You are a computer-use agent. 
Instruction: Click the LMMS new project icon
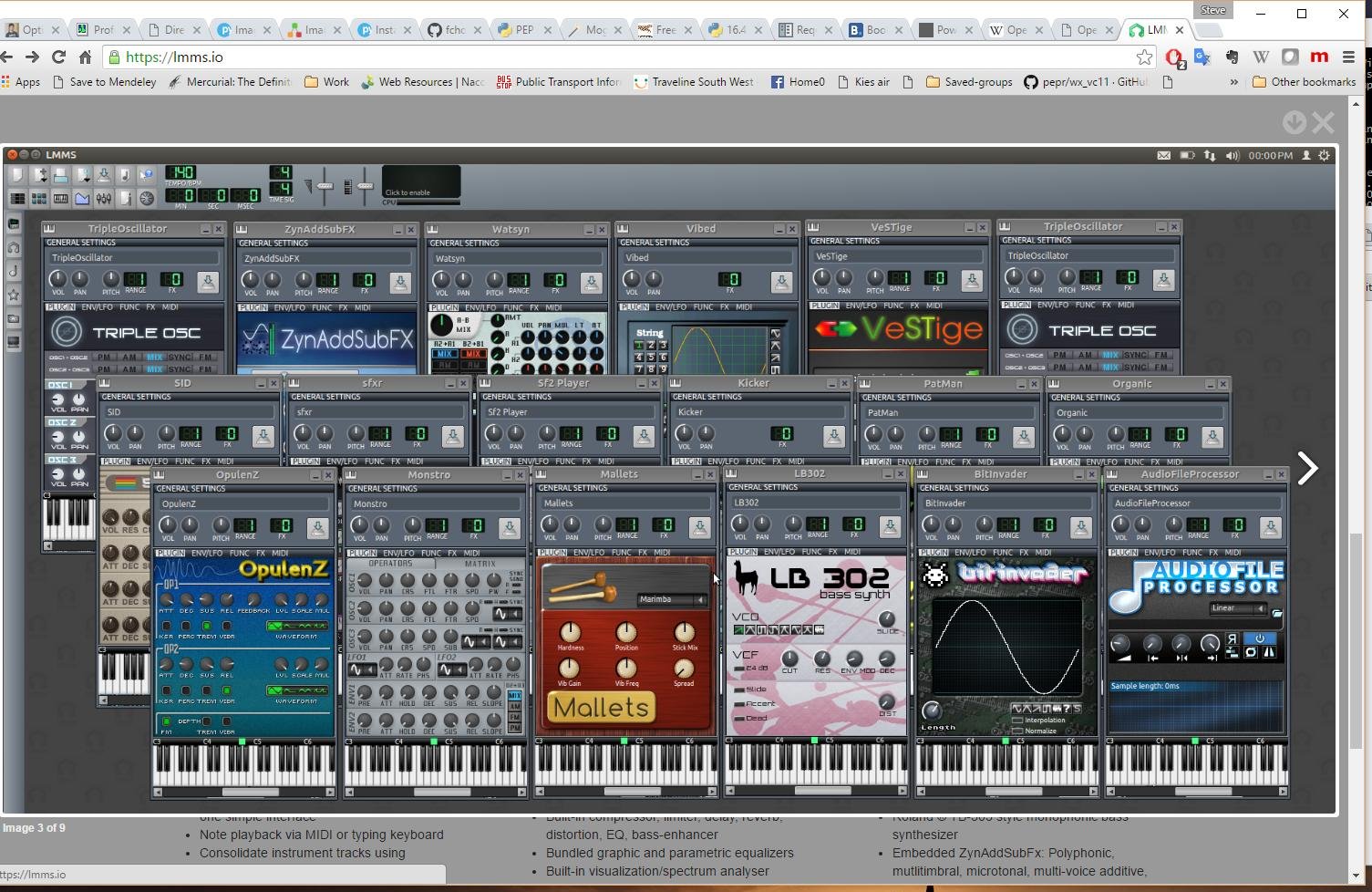point(16,175)
